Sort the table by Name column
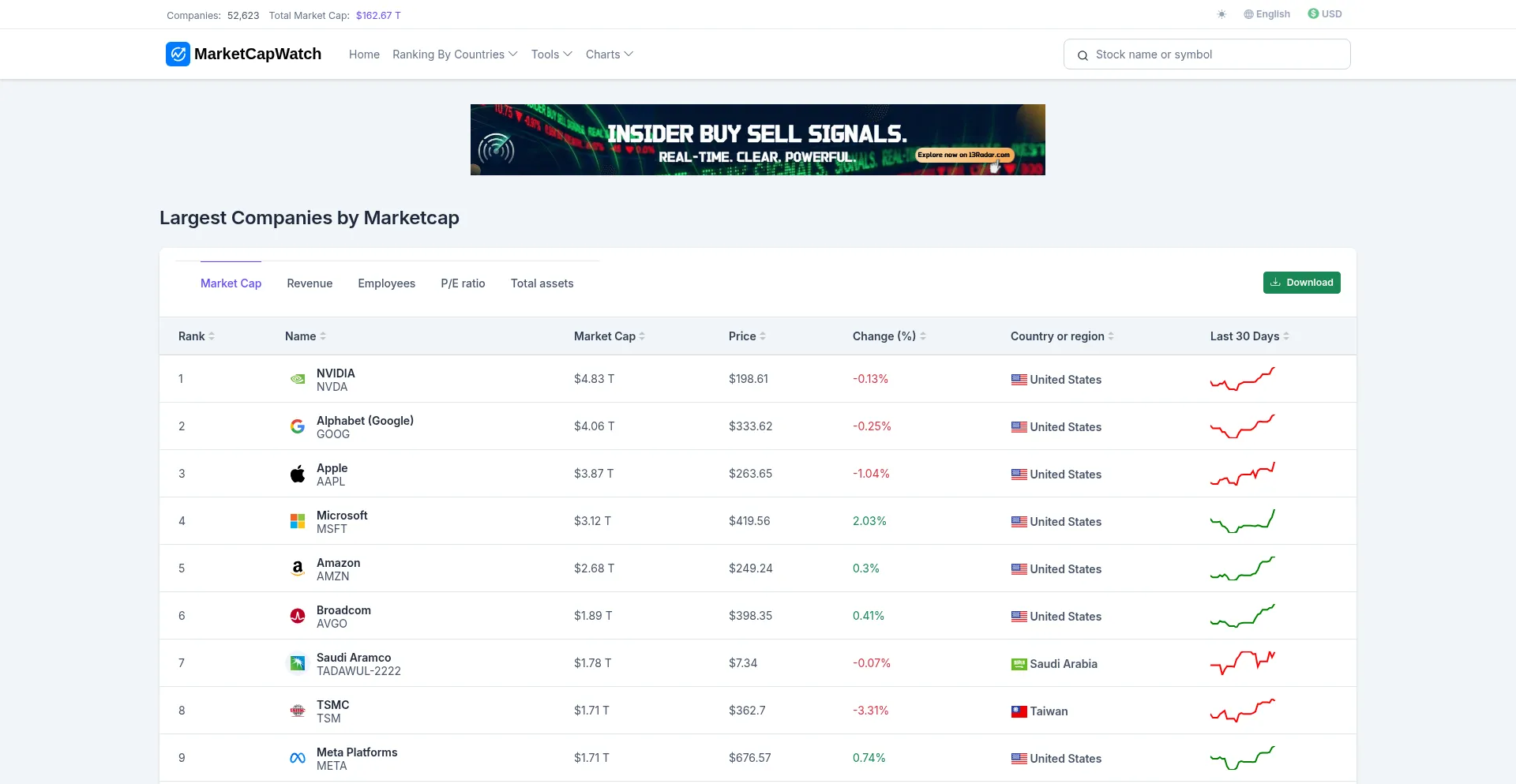This screenshot has width=1516, height=784. click(305, 336)
